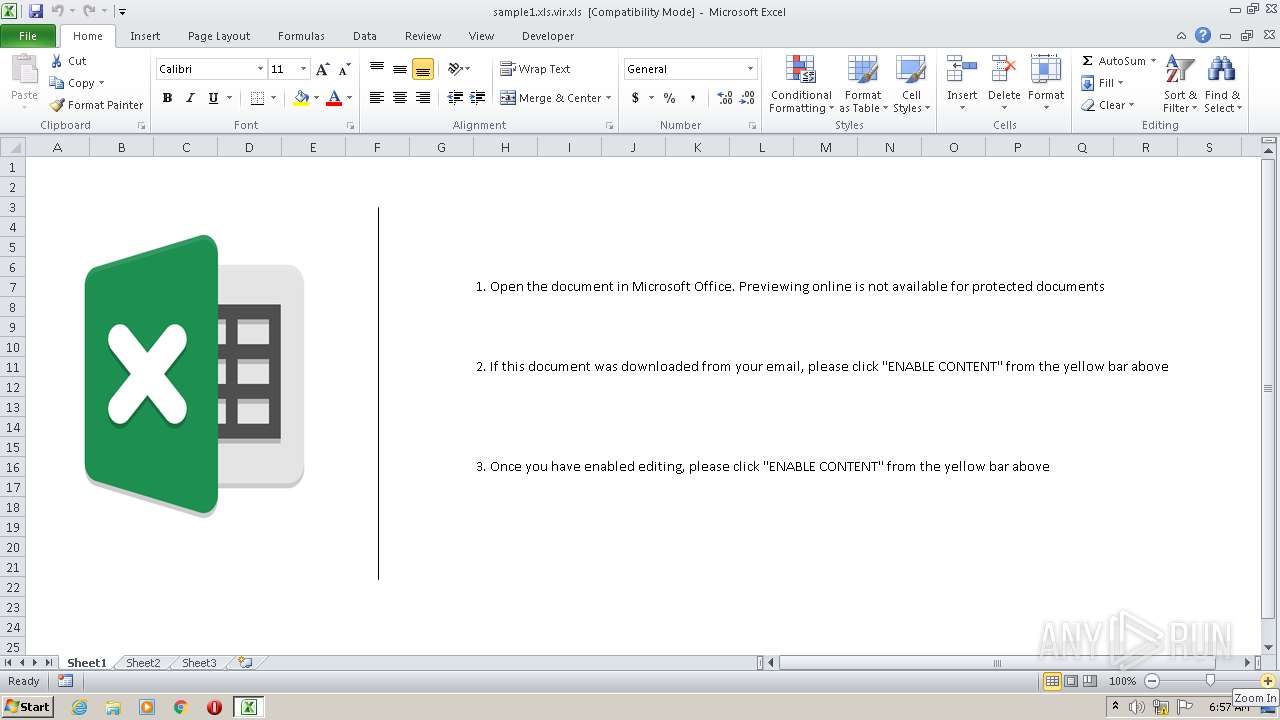Toggle Bold formatting

tap(167, 98)
